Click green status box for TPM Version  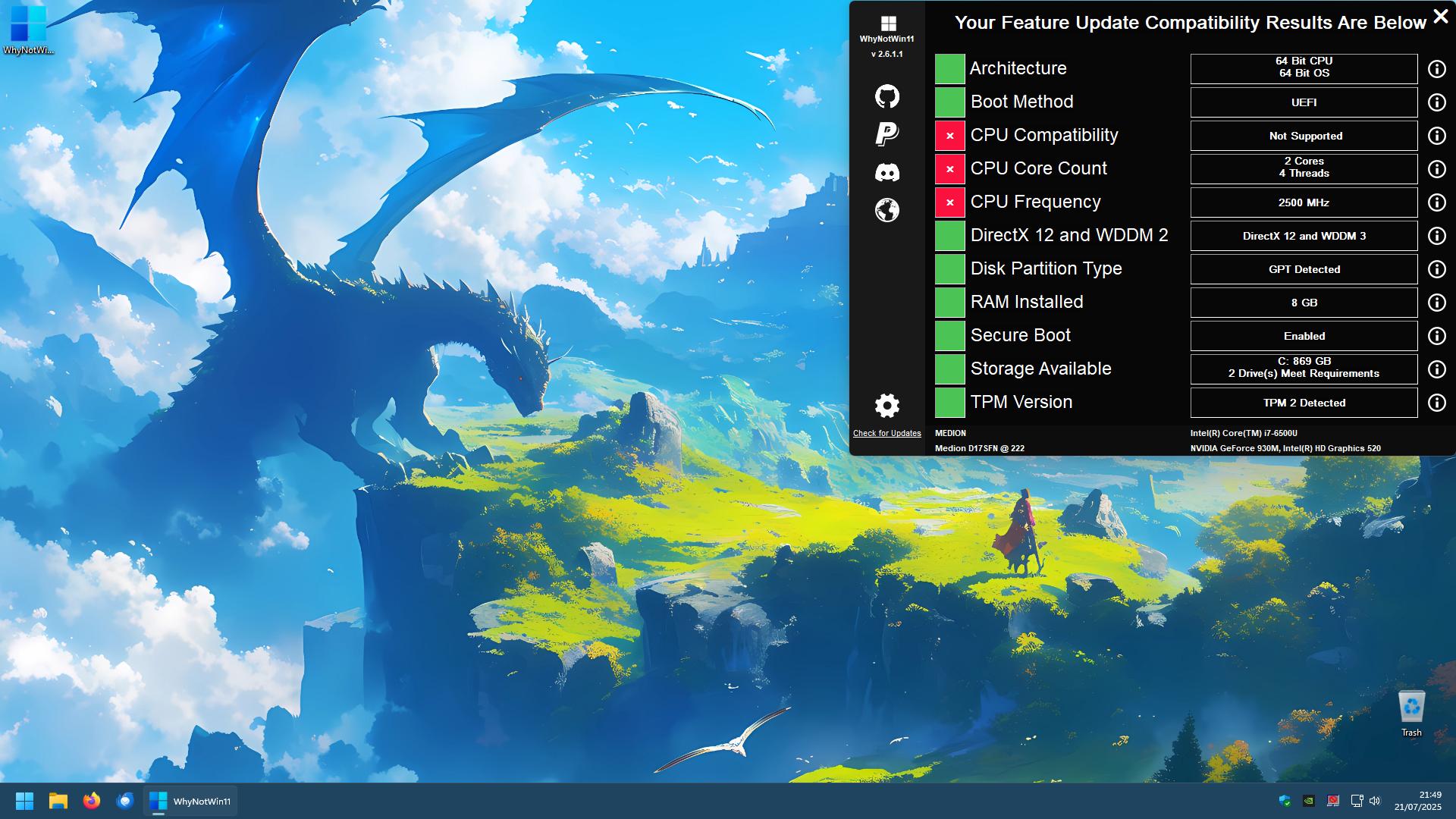[949, 403]
